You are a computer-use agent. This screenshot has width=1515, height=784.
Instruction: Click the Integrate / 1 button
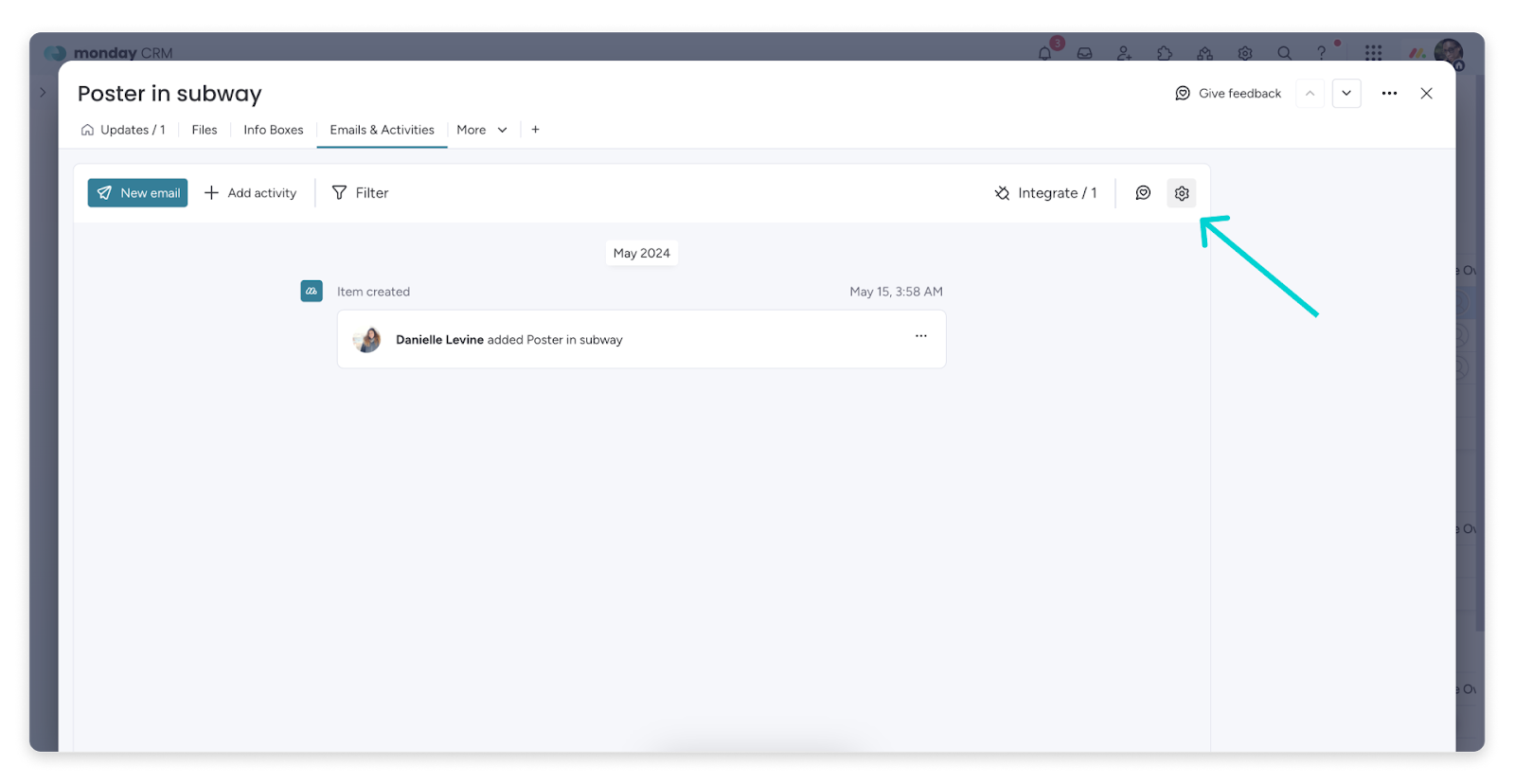(x=1045, y=193)
